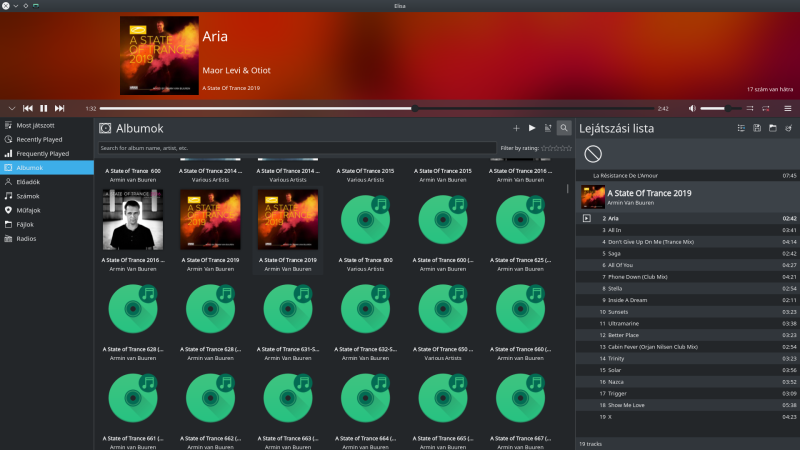The width and height of the screenshot is (800, 450).
Task: Select playlist track 16 Nazca
Action: (687, 382)
